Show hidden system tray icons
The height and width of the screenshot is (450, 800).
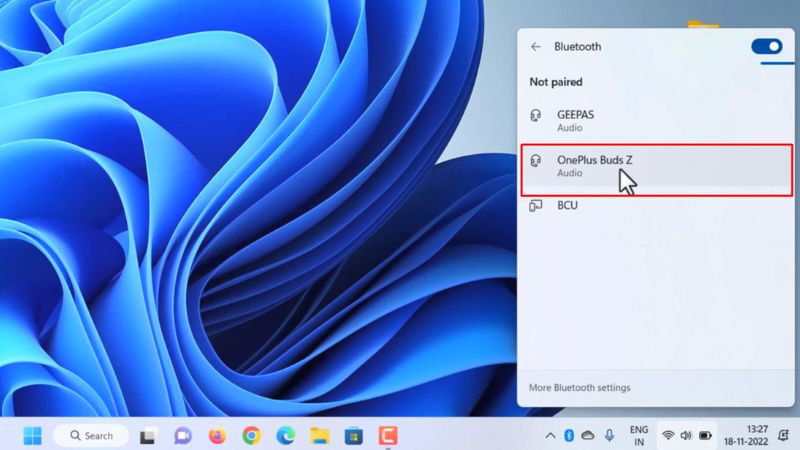point(550,436)
